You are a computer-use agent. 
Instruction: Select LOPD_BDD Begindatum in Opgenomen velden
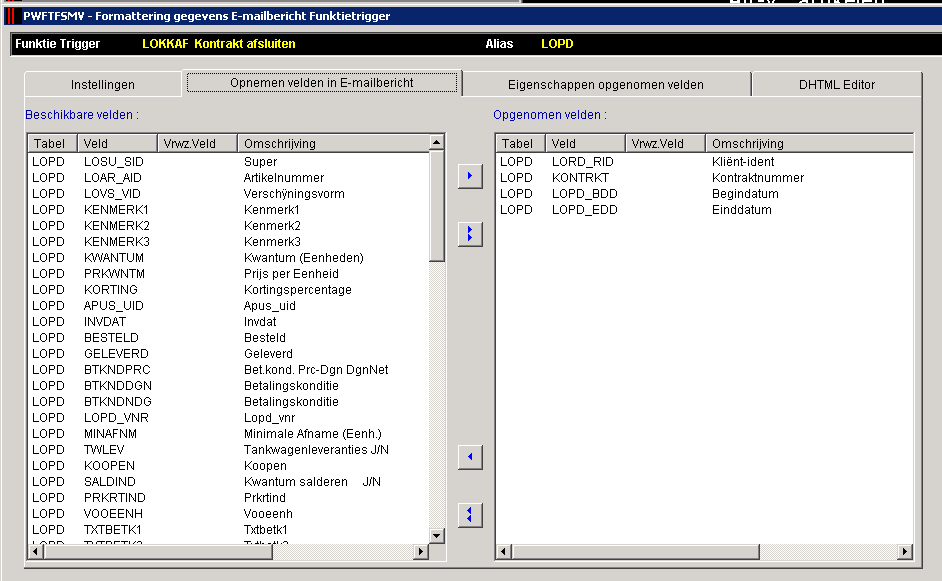704,193
